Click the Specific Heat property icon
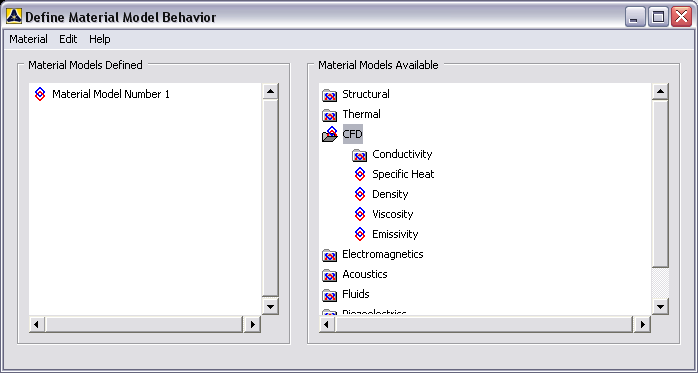This screenshot has width=698, height=373. point(360,174)
